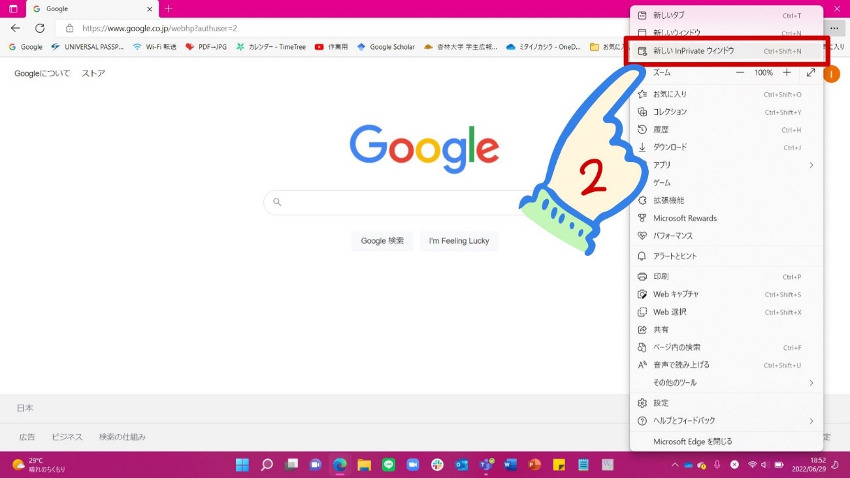Viewport: 850px width, 478px height.
Task: Open Microsoft Rewards menu entry
Action: pyautogui.click(x=726, y=218)
